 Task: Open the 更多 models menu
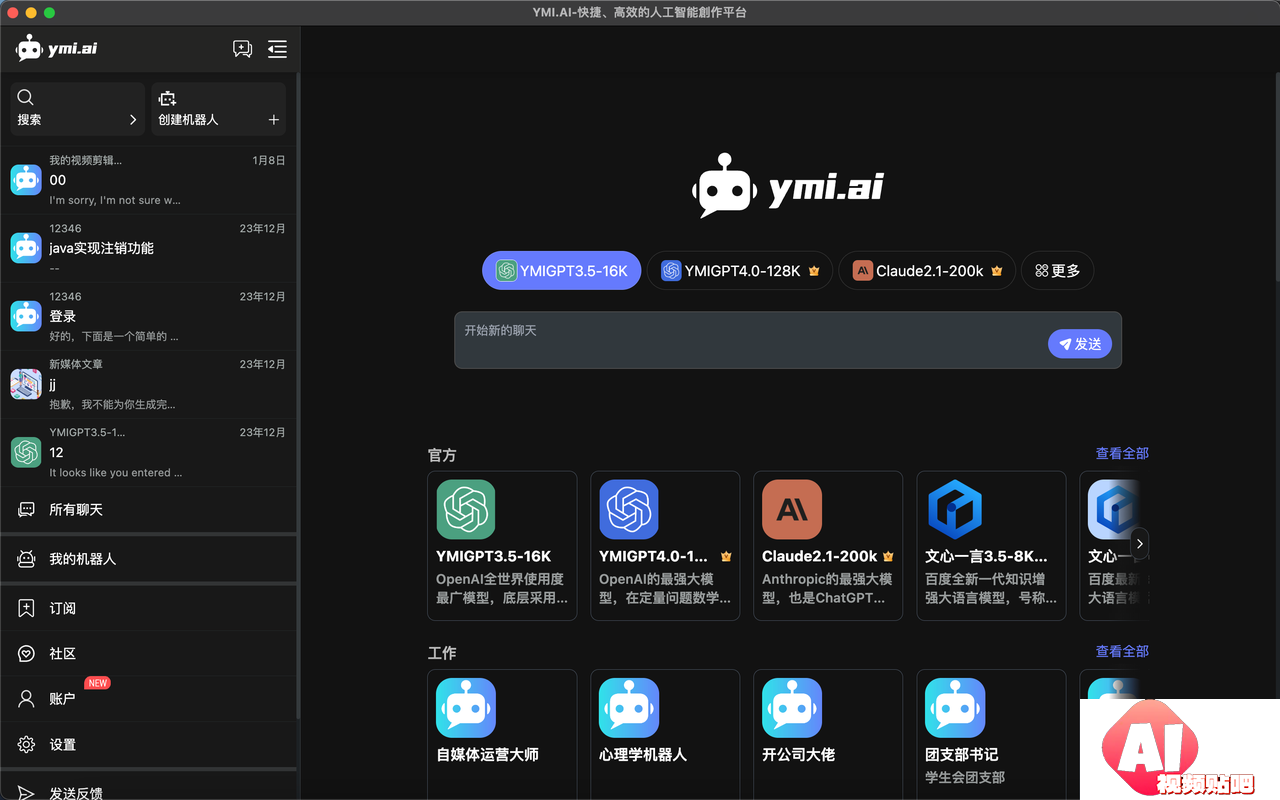coord(1057,270)
